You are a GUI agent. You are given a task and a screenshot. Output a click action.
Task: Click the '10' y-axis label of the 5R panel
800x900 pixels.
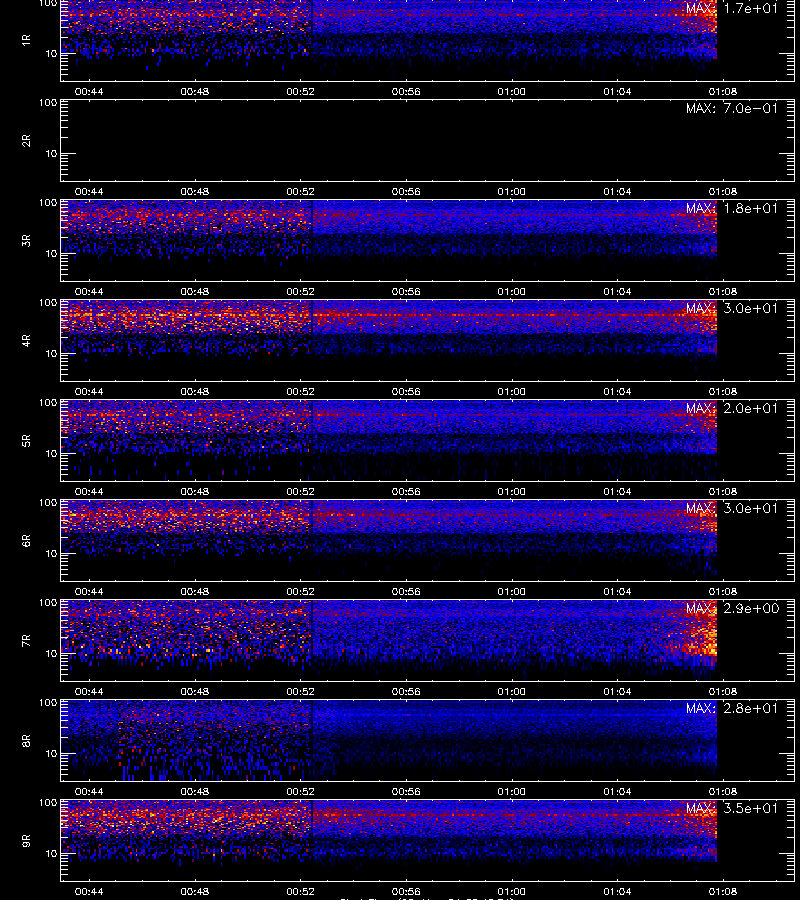tap(51, 453)
